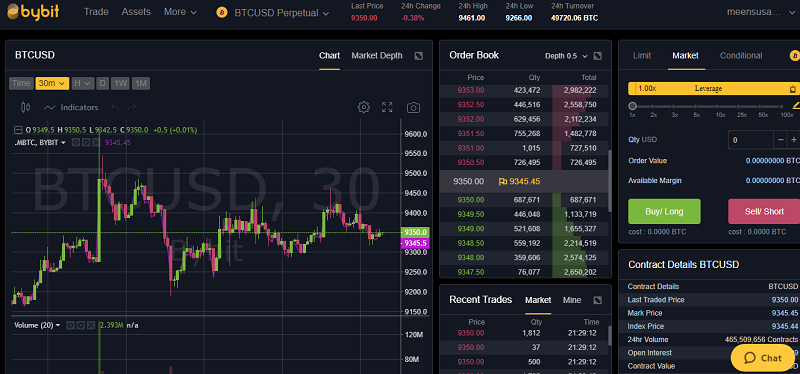Image resolution: width=800 pixels, height=374 pixels.
Task: Increase quantity with plus button
Action: pos(794,139)
